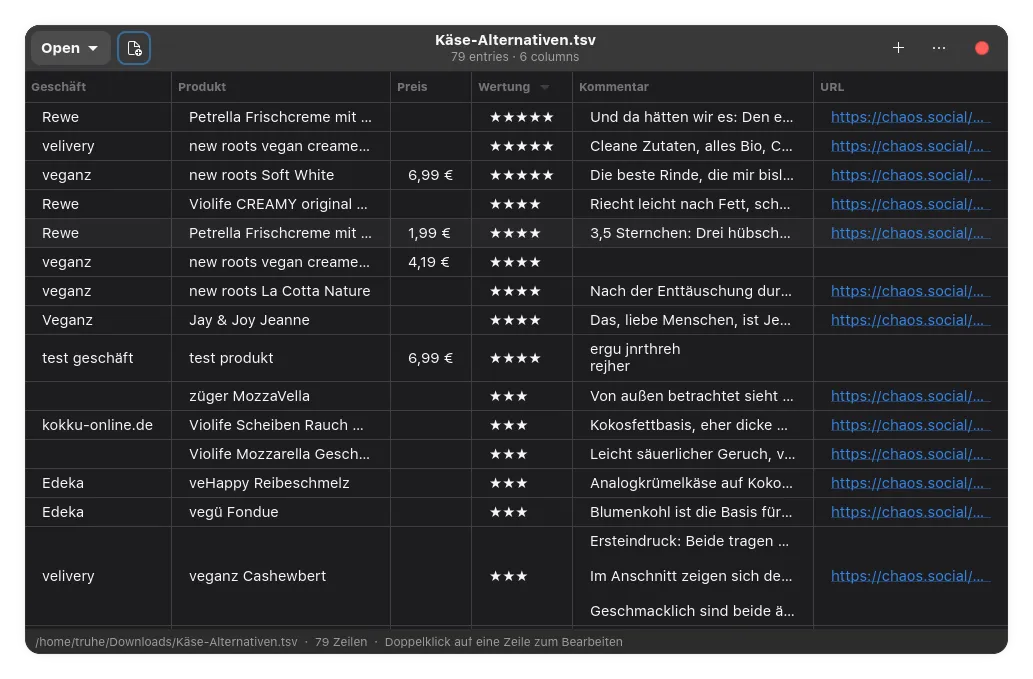
Task: Click the 4,19 € price cell
Action: [430, 262]
